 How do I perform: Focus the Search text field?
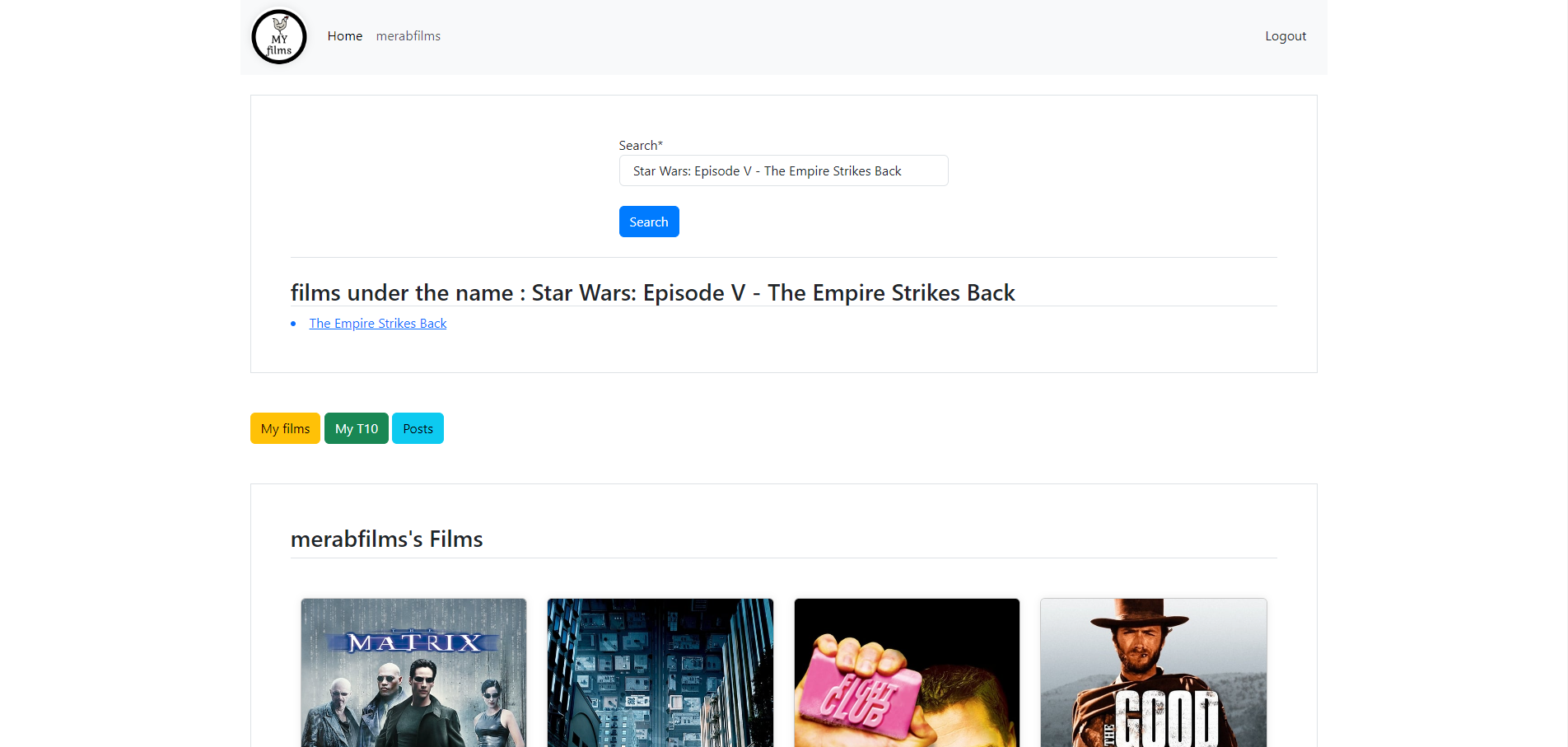point(783,170)
